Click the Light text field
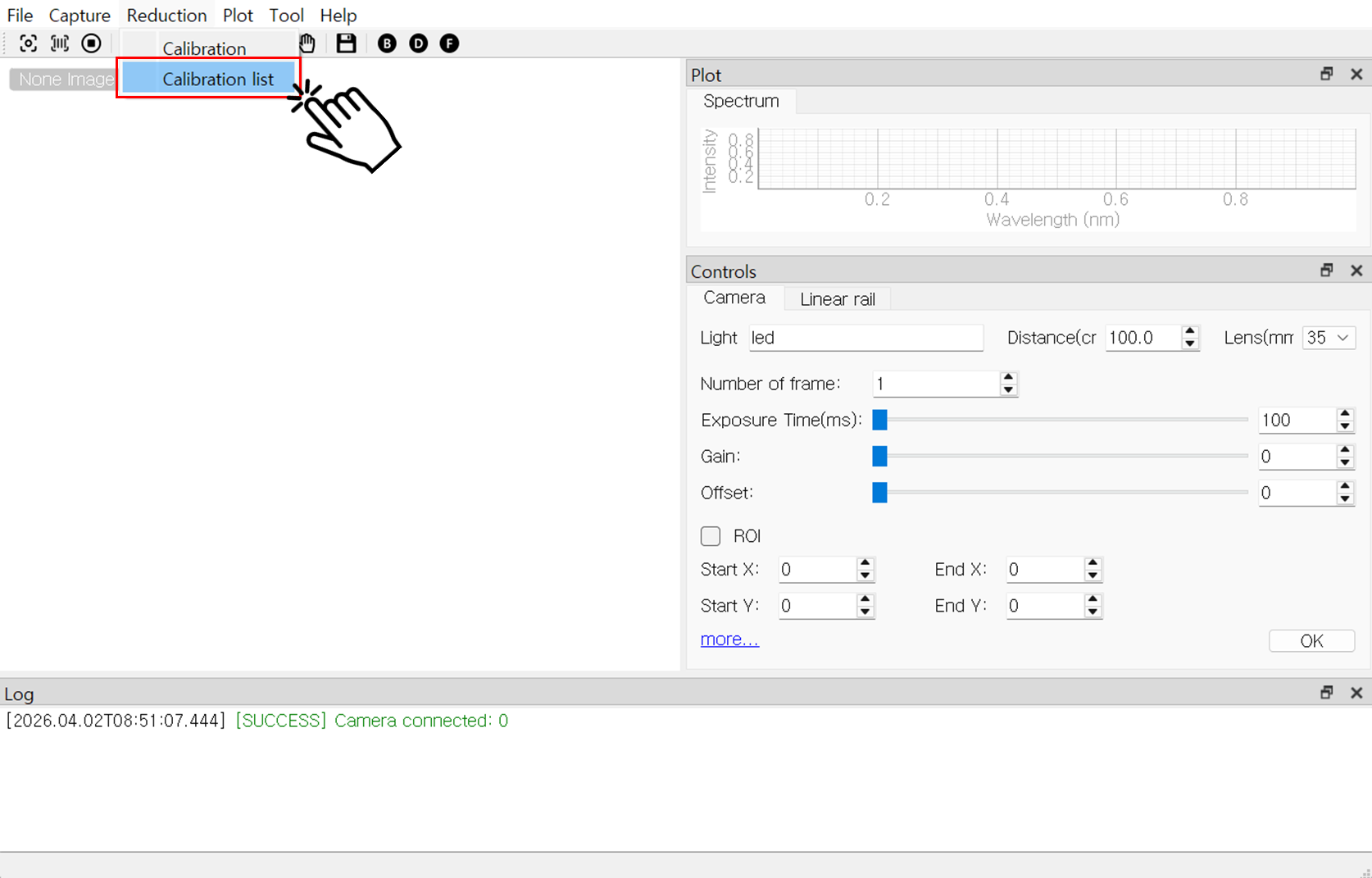The height and width of the screenshot is (878, 1372). point(865,338)
